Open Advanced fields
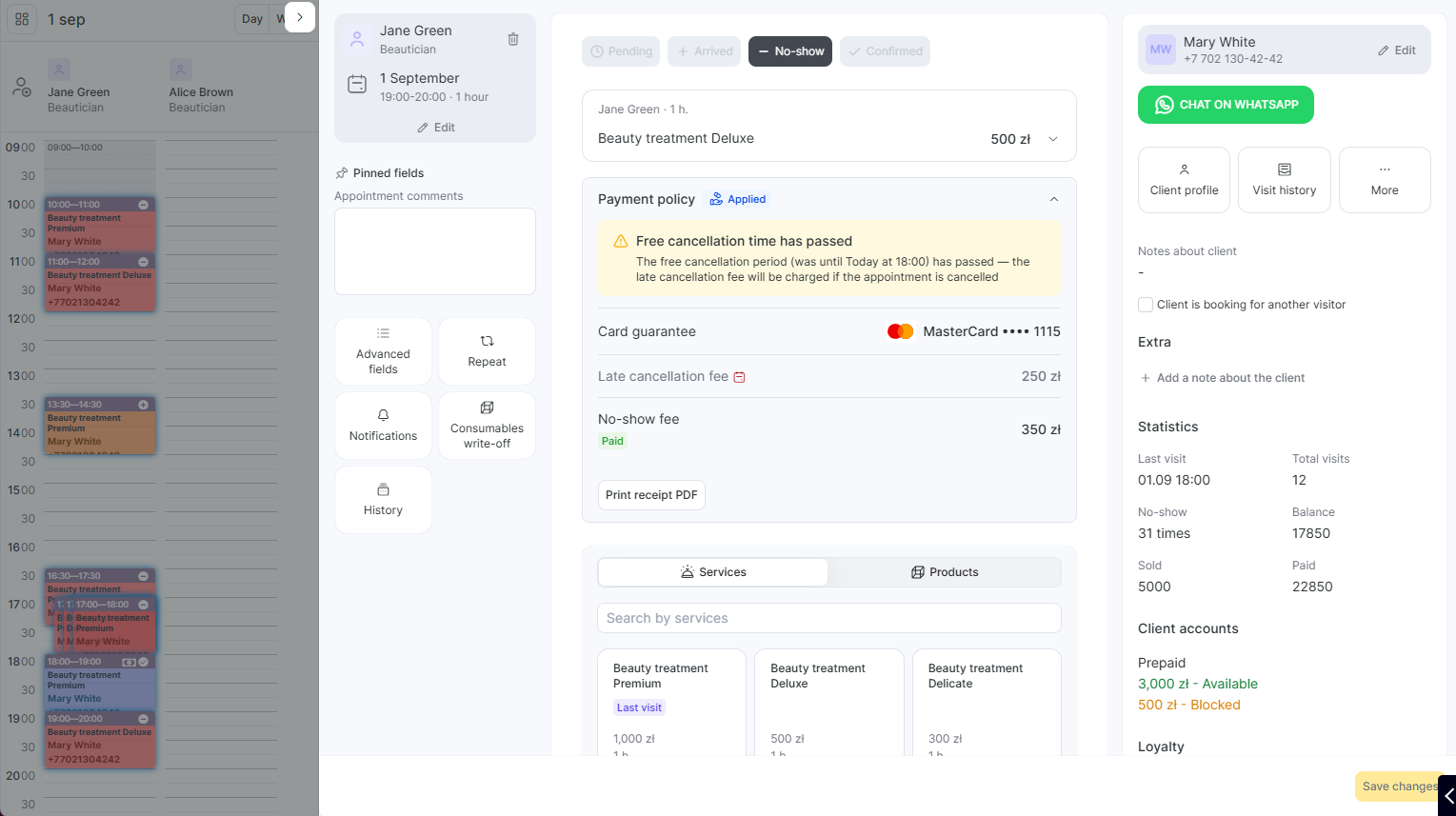Image resolution: width=1456 pixels, height=816 pixels. pos(383,351)
